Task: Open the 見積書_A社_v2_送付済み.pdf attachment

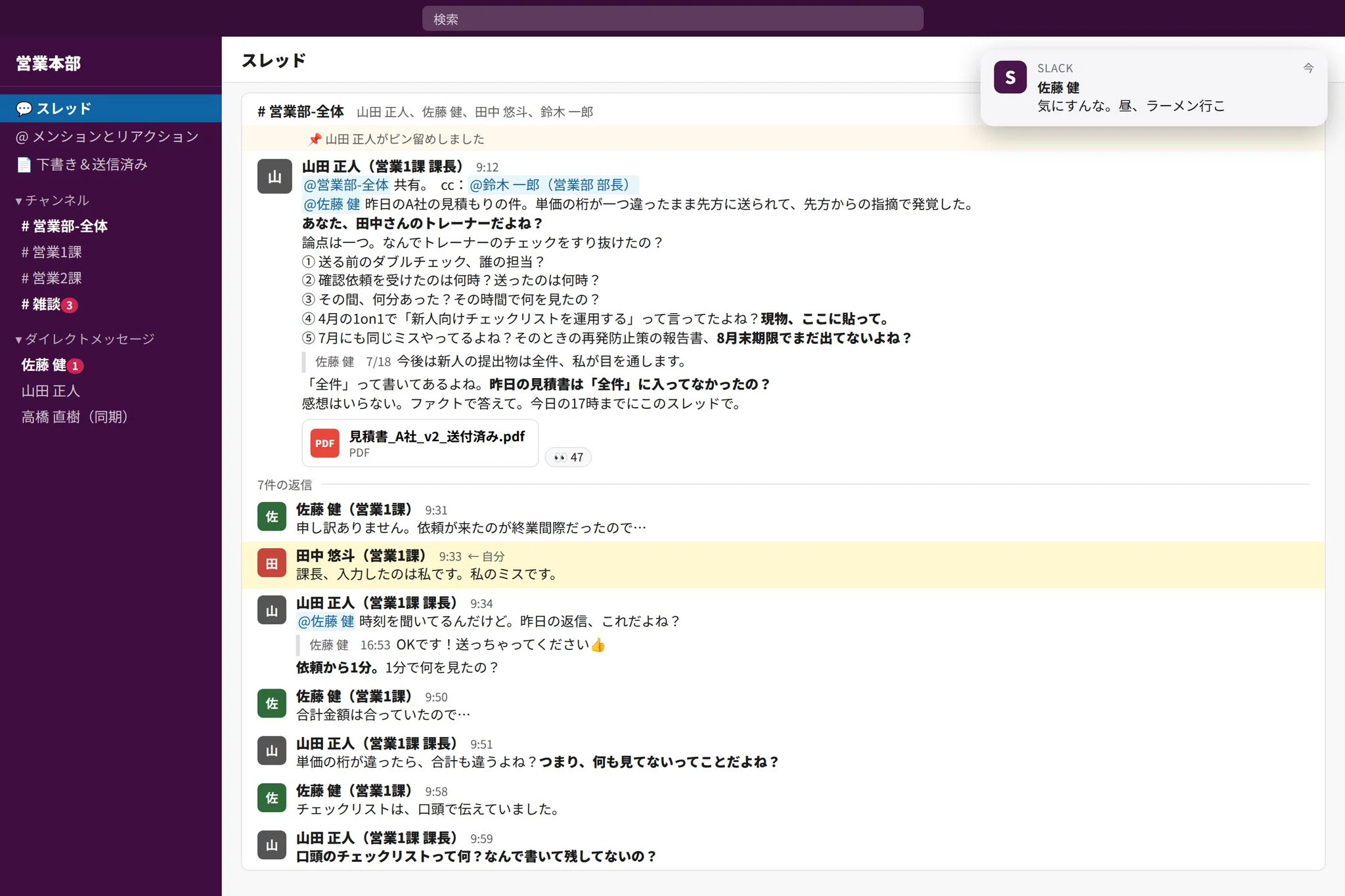Action: [420, 444]
